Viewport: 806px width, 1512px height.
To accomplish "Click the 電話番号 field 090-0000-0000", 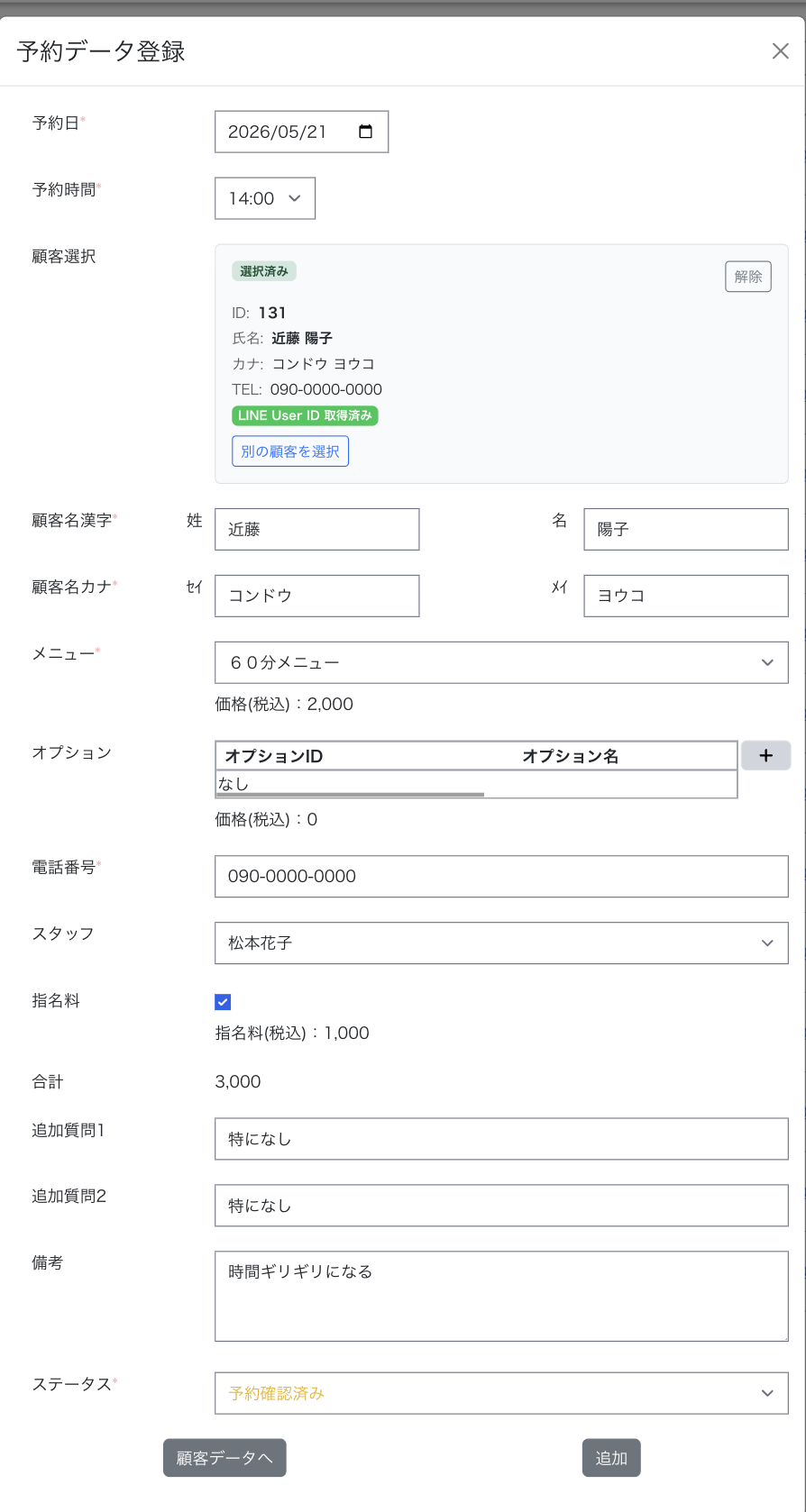I will pos(501,877).
